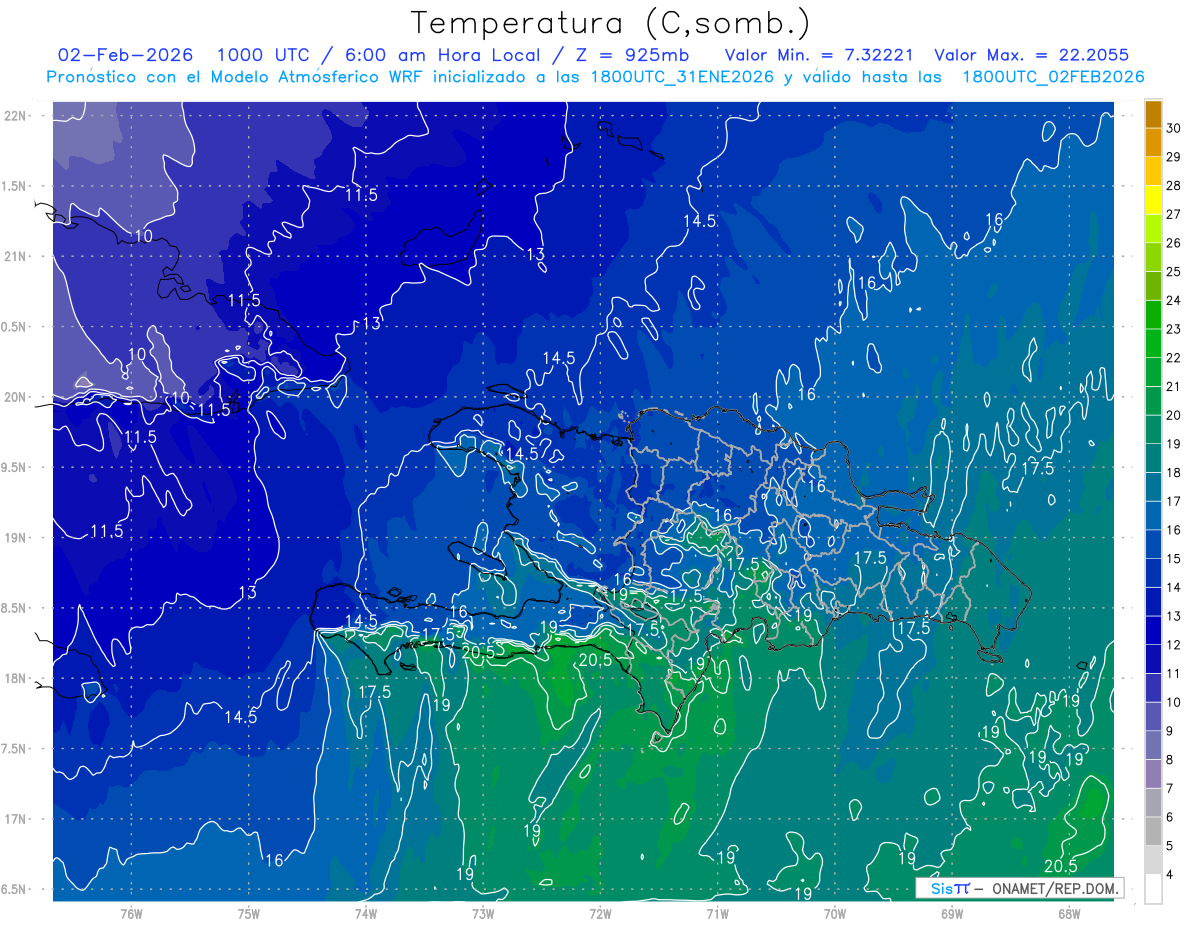This screenshot has height=927, width=1200.
Task: Click the "70W" longitude label
Action: pyautogui.click(x=835, y=914)
